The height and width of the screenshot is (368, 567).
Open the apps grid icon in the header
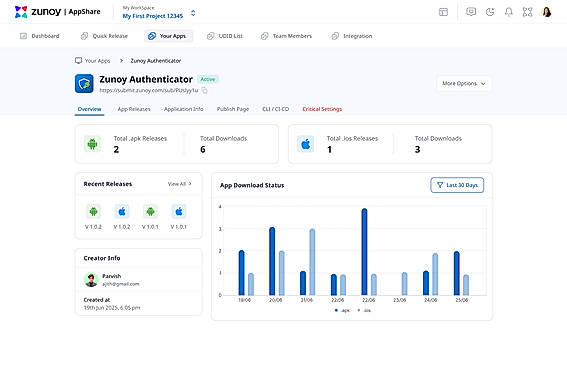(x=528, y=12)
